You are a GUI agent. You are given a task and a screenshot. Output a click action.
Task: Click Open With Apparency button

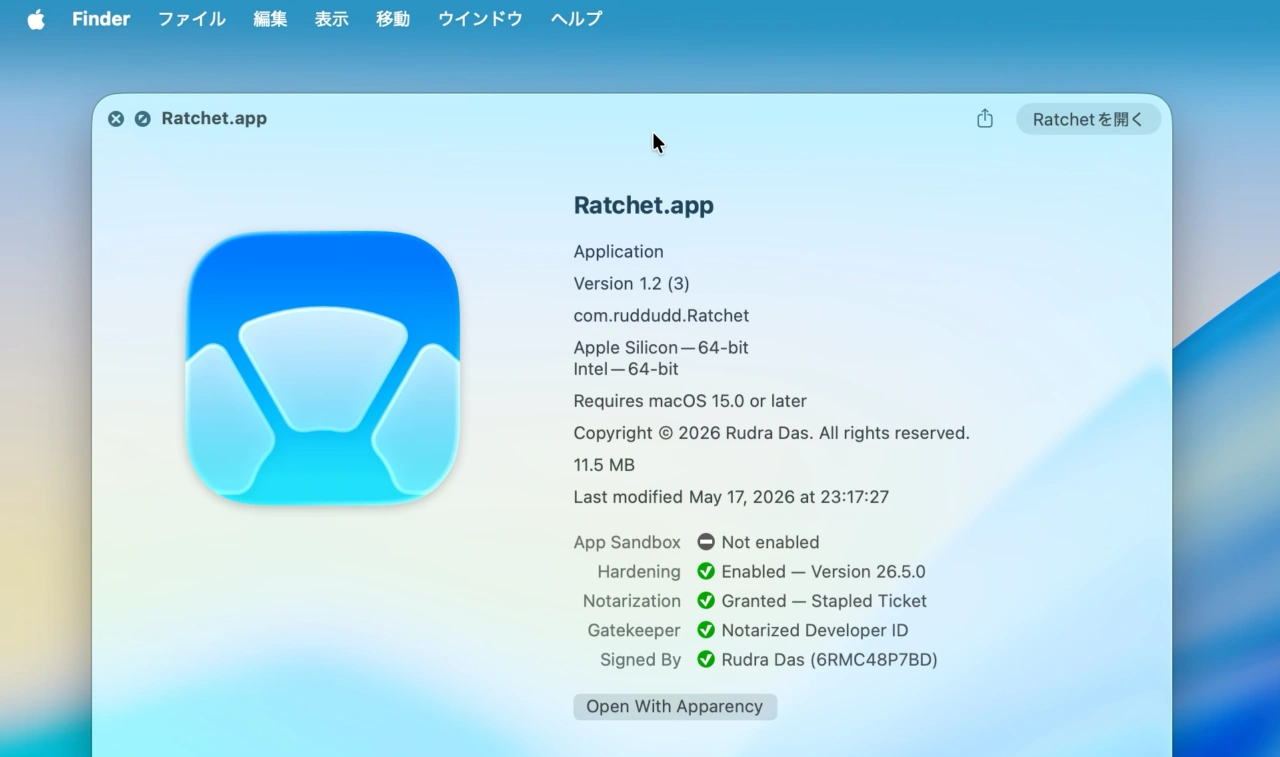pos(675,707)
